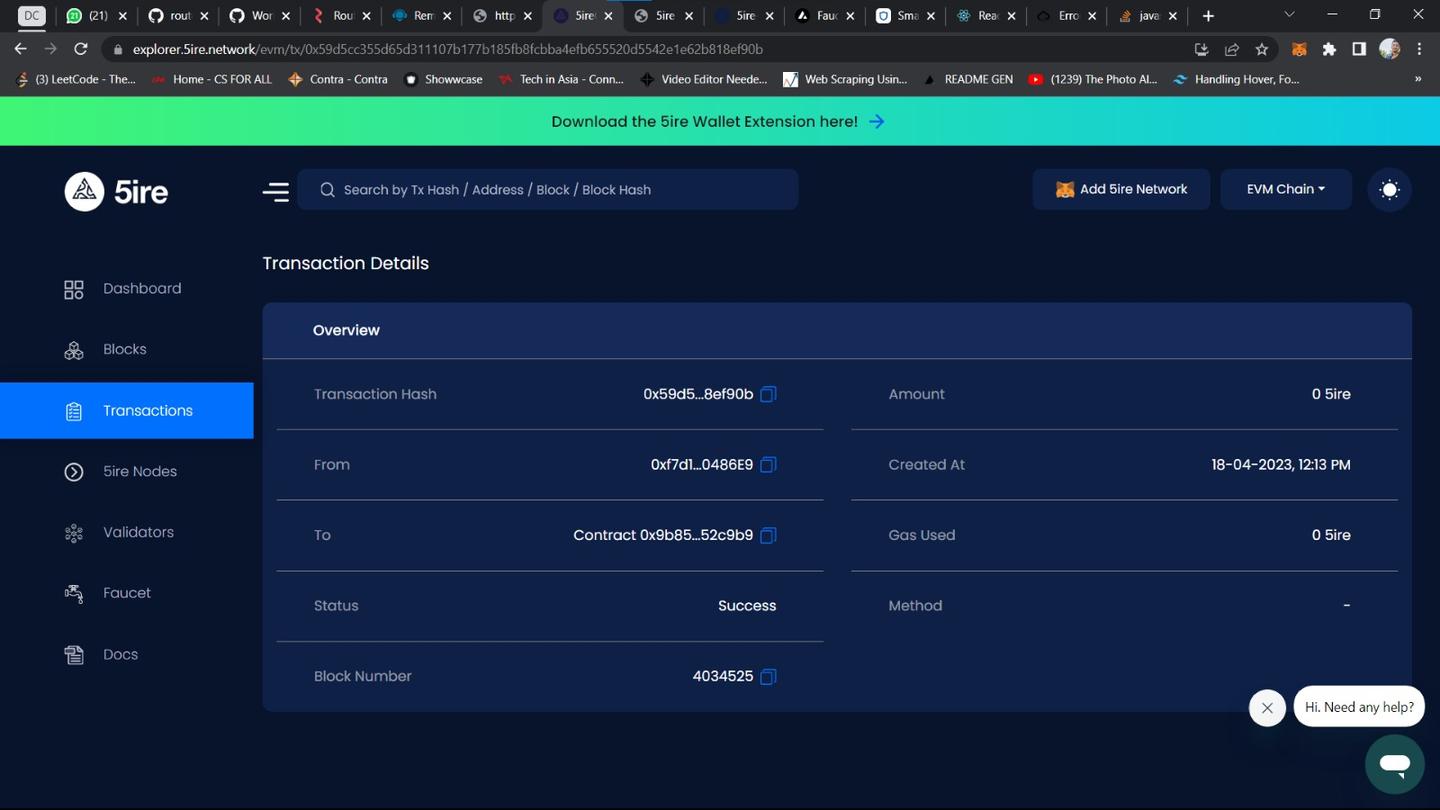Open the Web Scraping Usin... bookmark
Viewport: 1440px width, 810px height.
point(845,79)
